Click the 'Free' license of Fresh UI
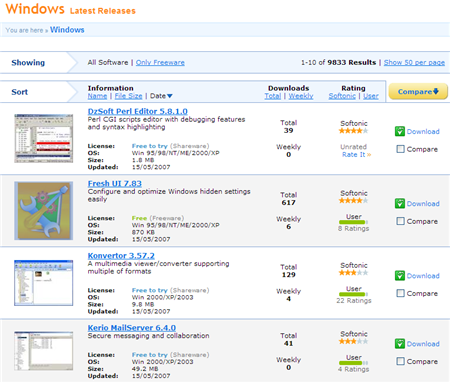450x382 pixels. tap(139, 218)
